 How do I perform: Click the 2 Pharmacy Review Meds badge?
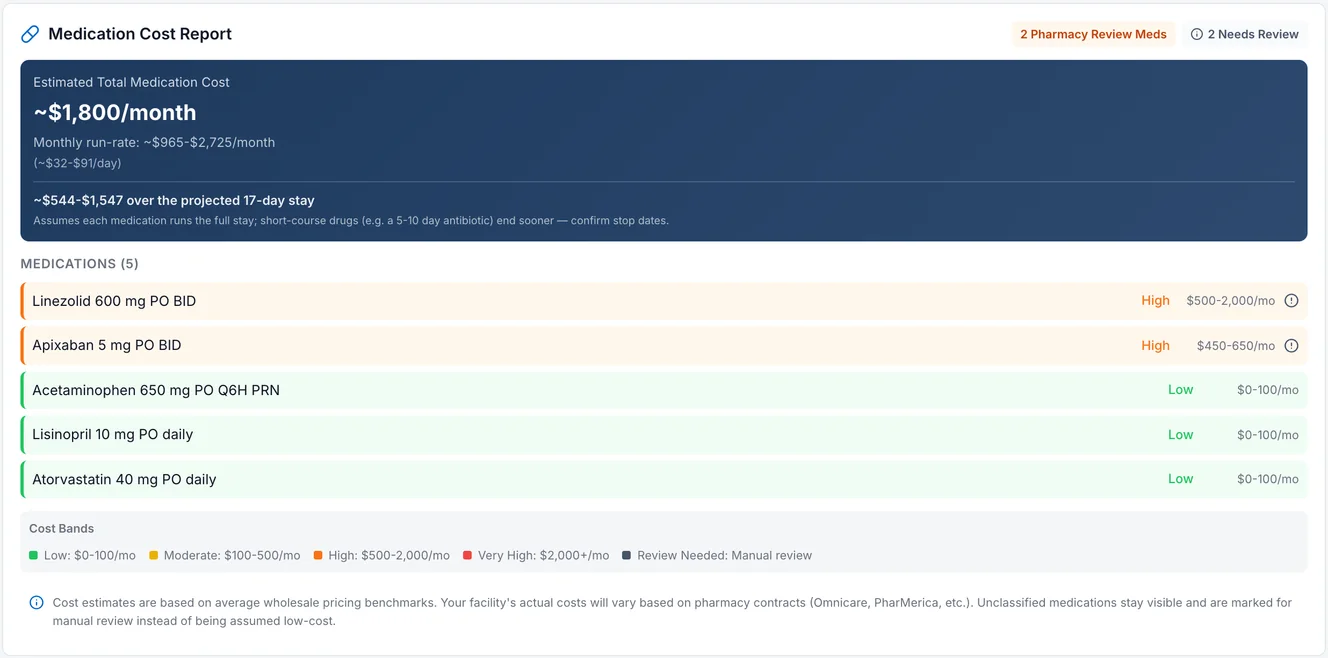pyautogui.click(x=1093, y=34)
